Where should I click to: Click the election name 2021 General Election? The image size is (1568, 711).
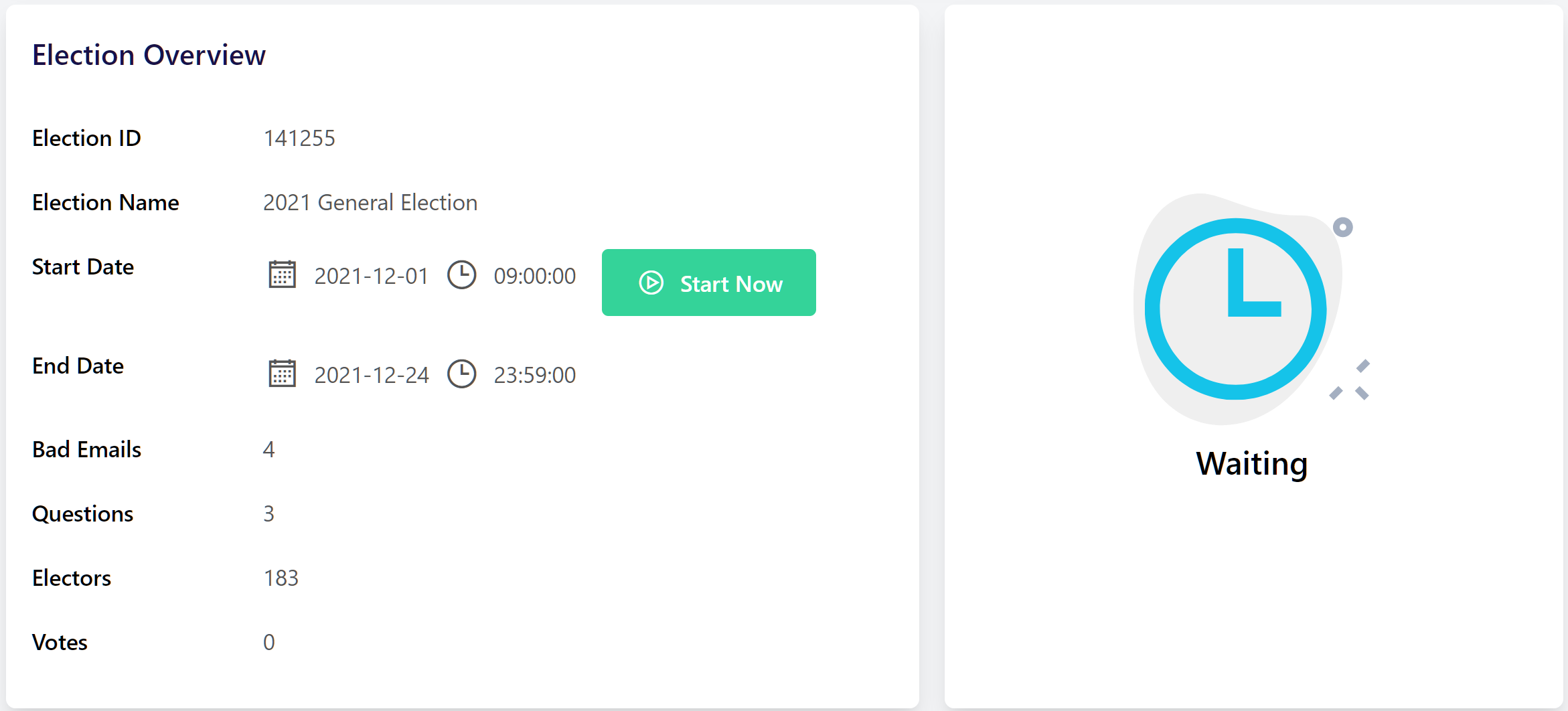click(x=370, y=202)
